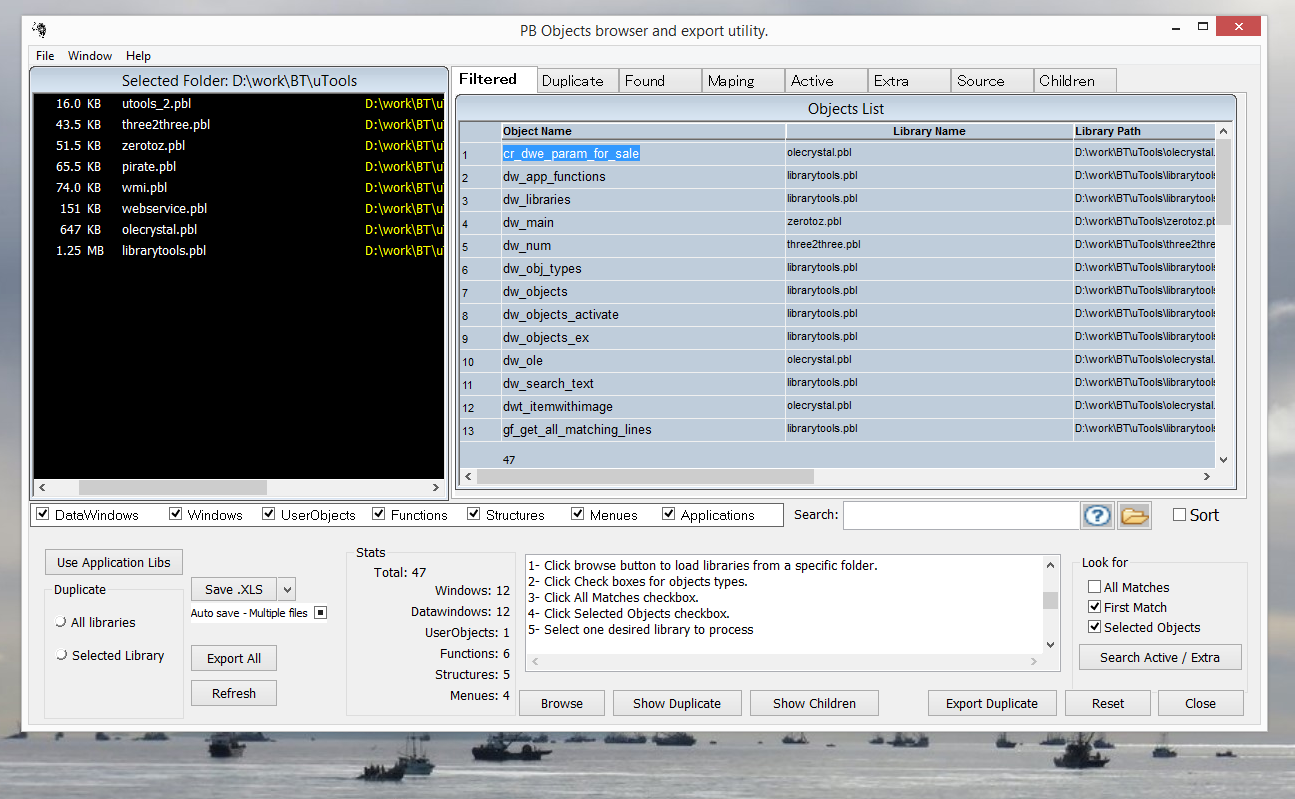Image resolution: width=1295 pixels, height=799 pixels.
Task: Click the Browse button
Action: click(562, 703)
